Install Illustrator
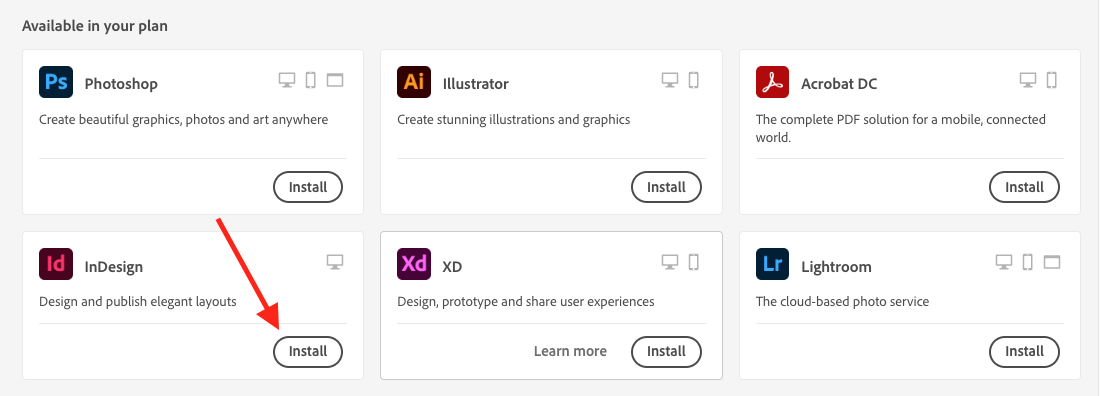Screen dimensions: 1100x396 [x=666, y=187]
